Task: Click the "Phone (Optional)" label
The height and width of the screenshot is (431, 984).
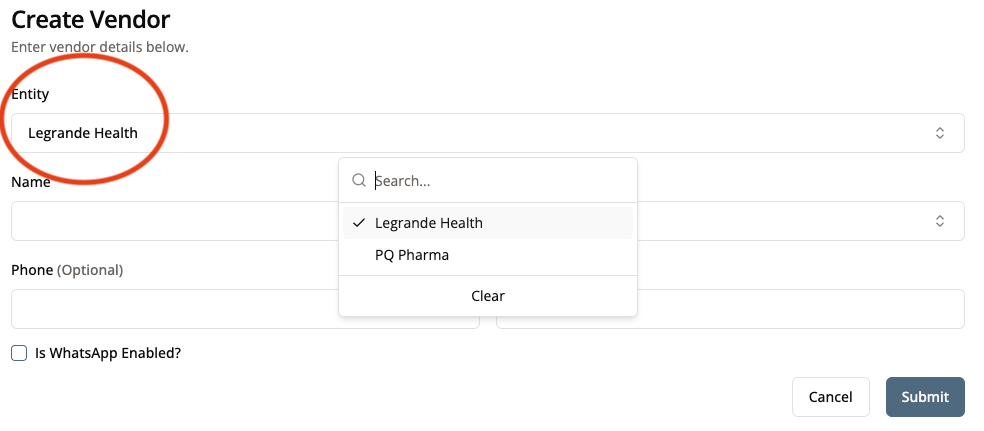Action: click(x=67, y=270)
